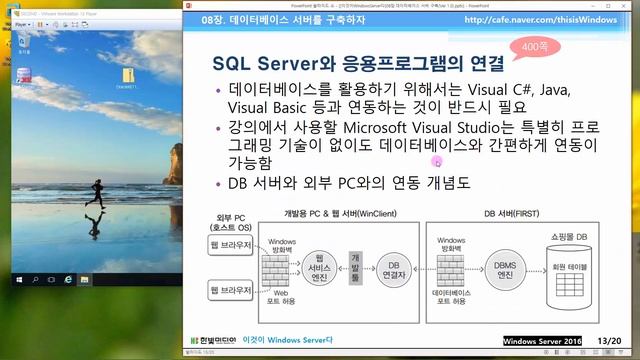Viewport: 640px width, 360px height.
Task: Click the gray 개발툴 box in diagram
Action: coord(356,268)
